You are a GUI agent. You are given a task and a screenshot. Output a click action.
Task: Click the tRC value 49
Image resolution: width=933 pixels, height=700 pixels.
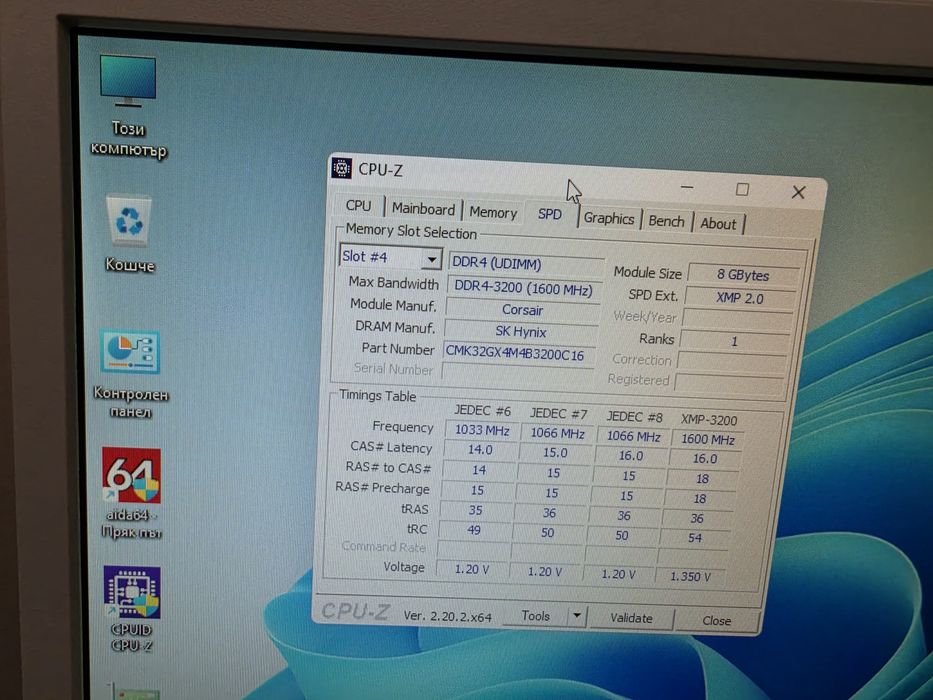tap(474, 530)
